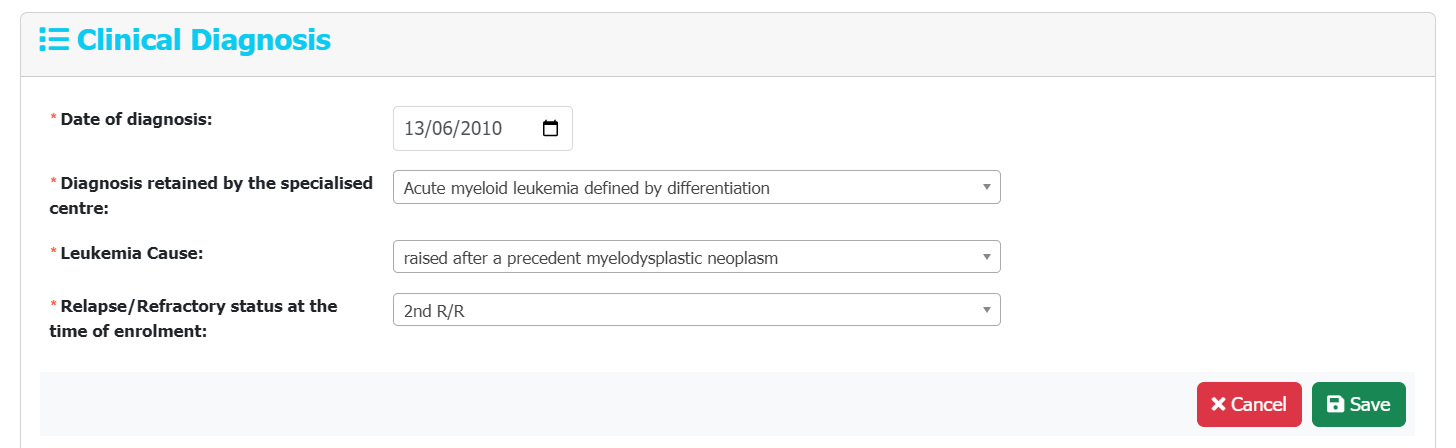Expand the Diagnosis retained dropdown arrow
Image resolution: width=1456 pixels, height=448 pixels.
point(986,187)
